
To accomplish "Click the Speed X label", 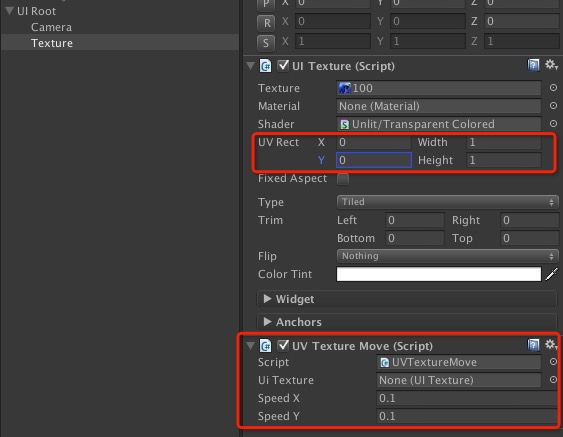I will (279, 398).
